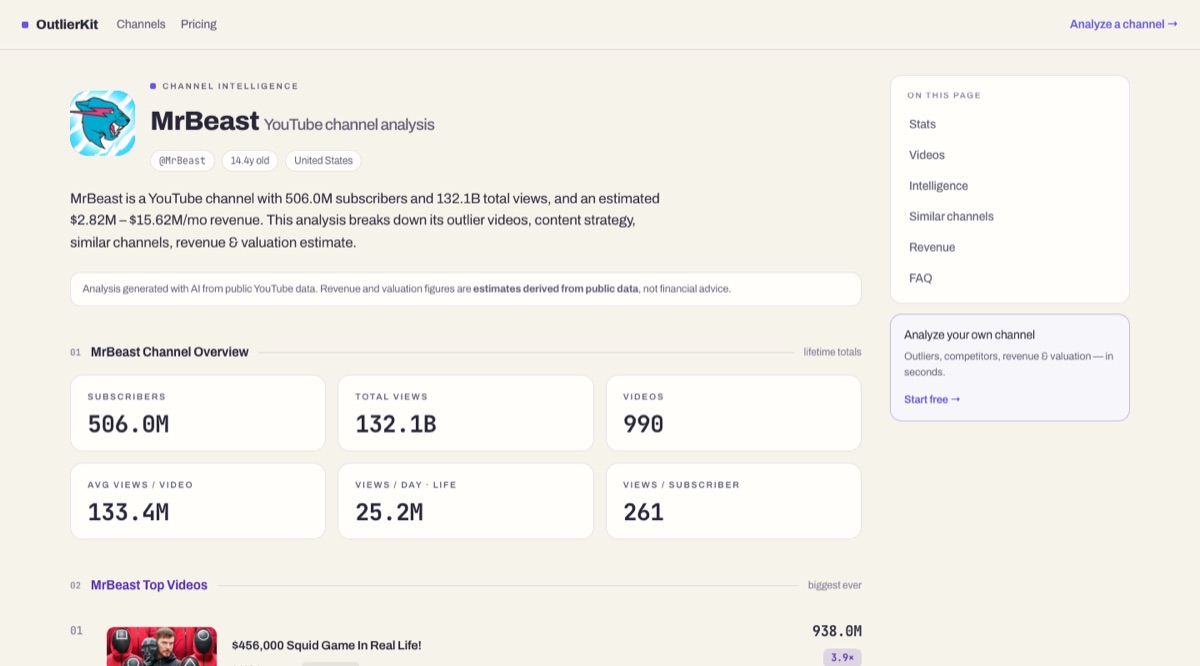Screen dimensions: 1200x666
Task: Click Start free link
Action: [x=932, y=399]
